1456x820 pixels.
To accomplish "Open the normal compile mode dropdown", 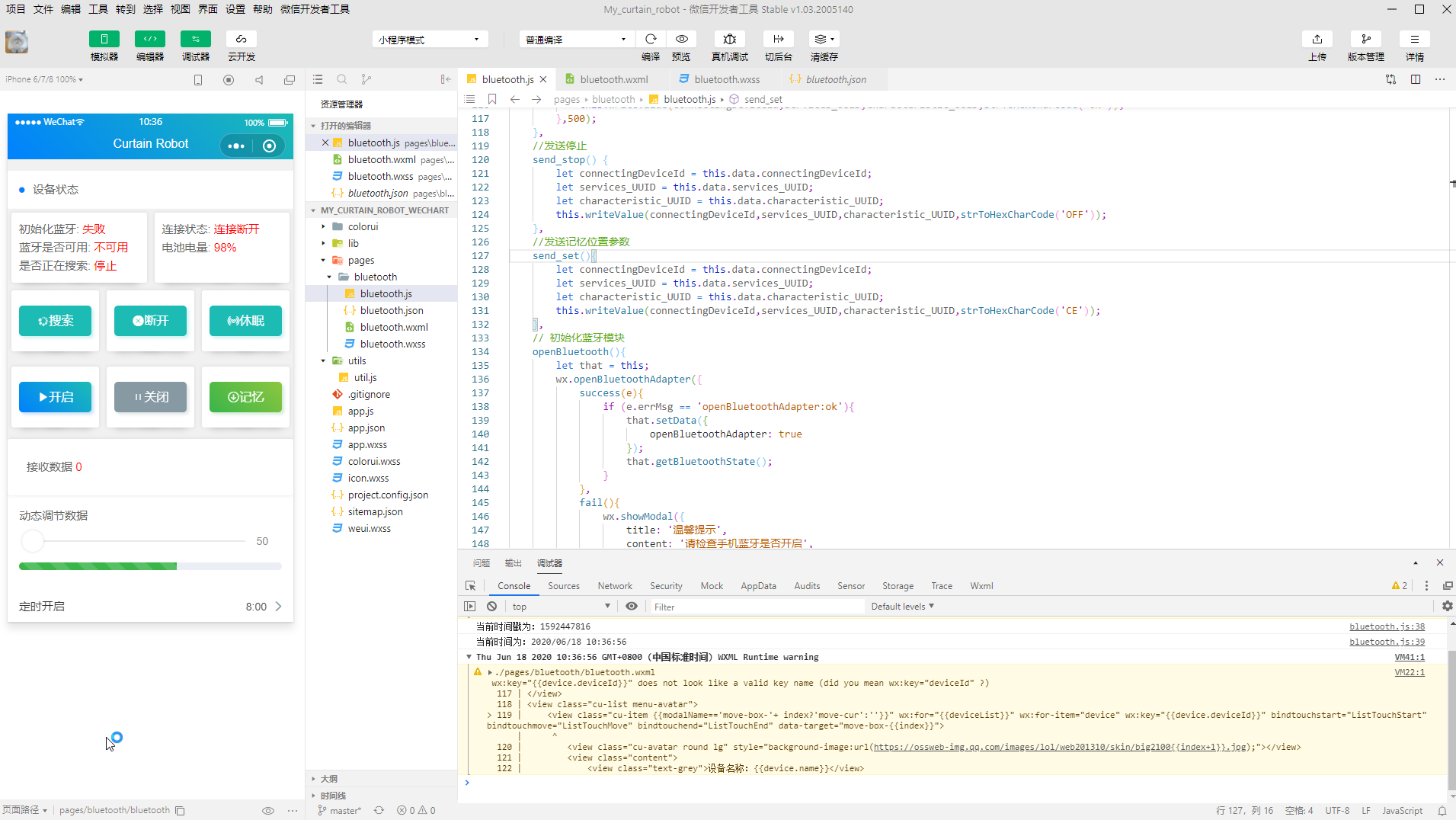I will click(x=576, y=40).
